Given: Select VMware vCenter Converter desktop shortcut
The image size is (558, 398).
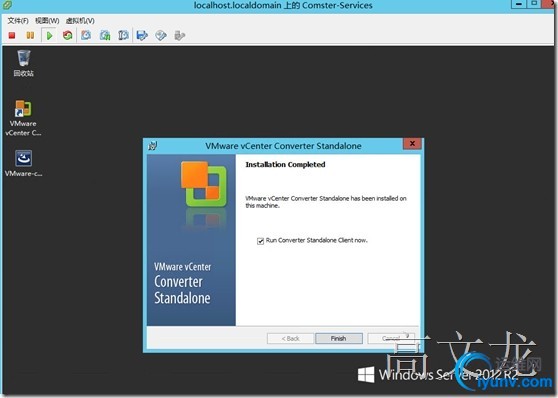Looking at the screenshot, I should [23, 118].
